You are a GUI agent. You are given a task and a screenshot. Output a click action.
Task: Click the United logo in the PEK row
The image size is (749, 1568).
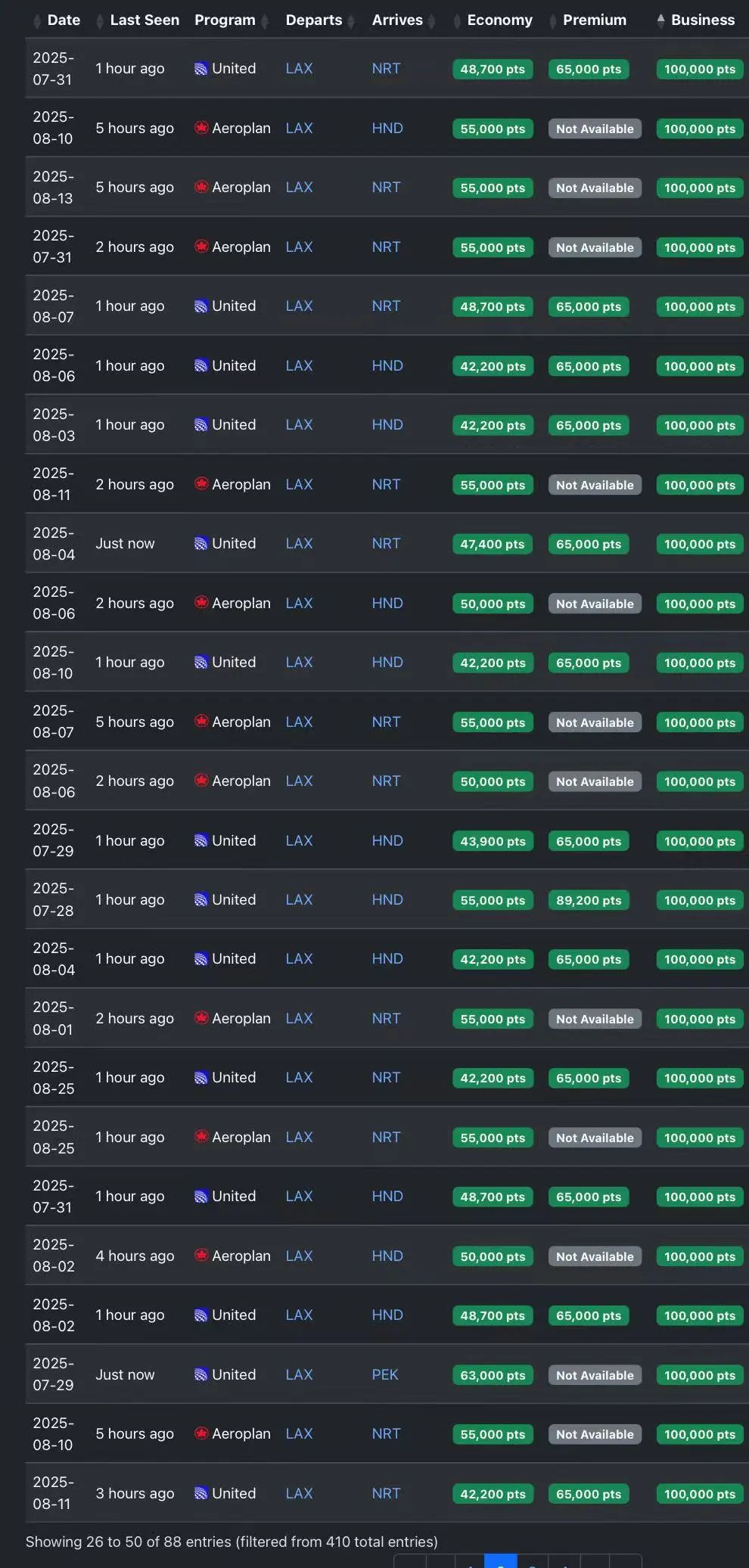pos(200,1375)
